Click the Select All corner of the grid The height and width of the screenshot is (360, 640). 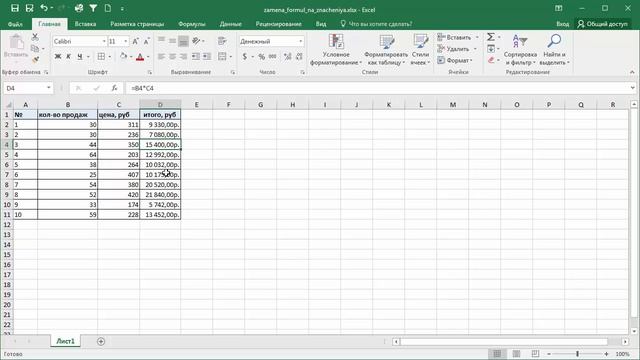(8, 104)
